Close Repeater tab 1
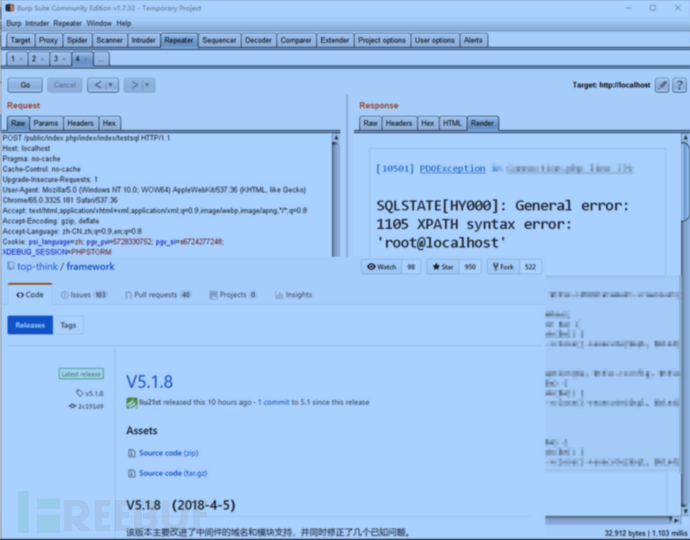The image size is (690, 540). 21,59
